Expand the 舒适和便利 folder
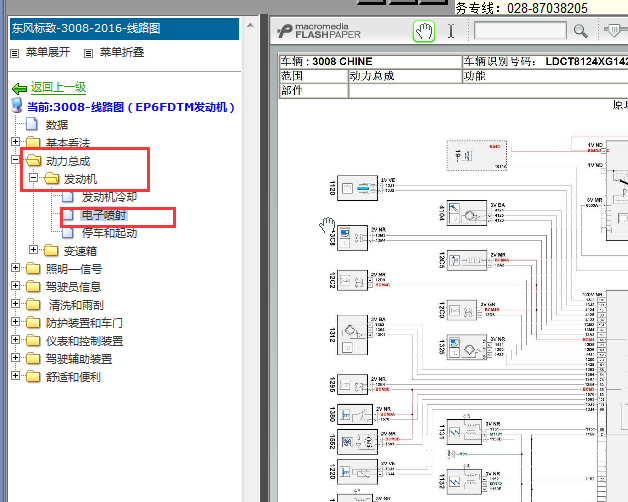The height and width of the screenshot is (502, 628). coord(15,375)
